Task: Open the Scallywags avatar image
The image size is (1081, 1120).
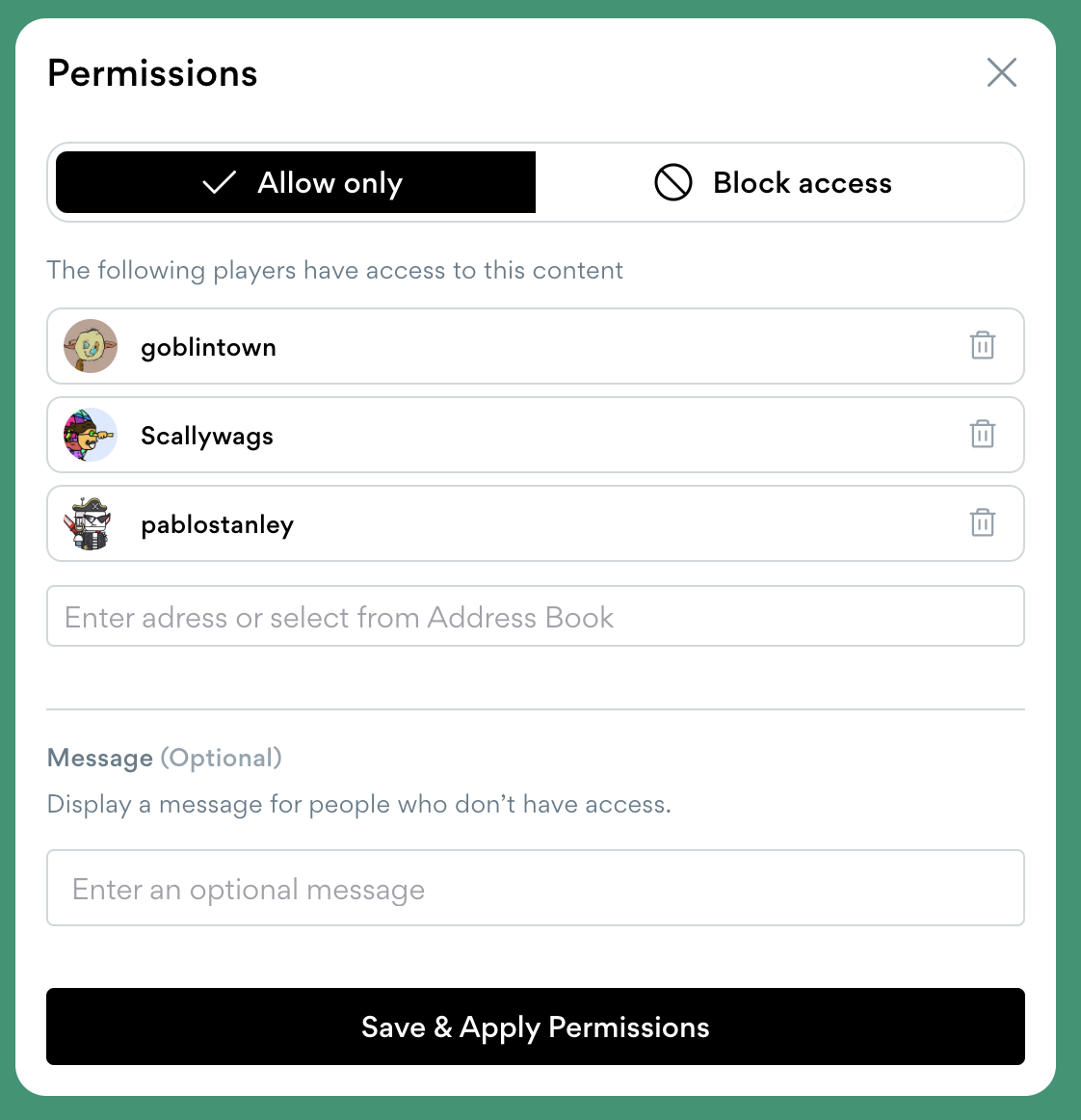Action: point(91,435)
